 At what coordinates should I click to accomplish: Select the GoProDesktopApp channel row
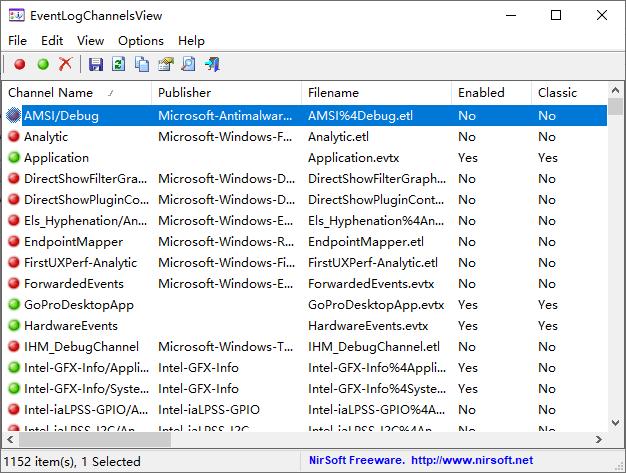307,305
